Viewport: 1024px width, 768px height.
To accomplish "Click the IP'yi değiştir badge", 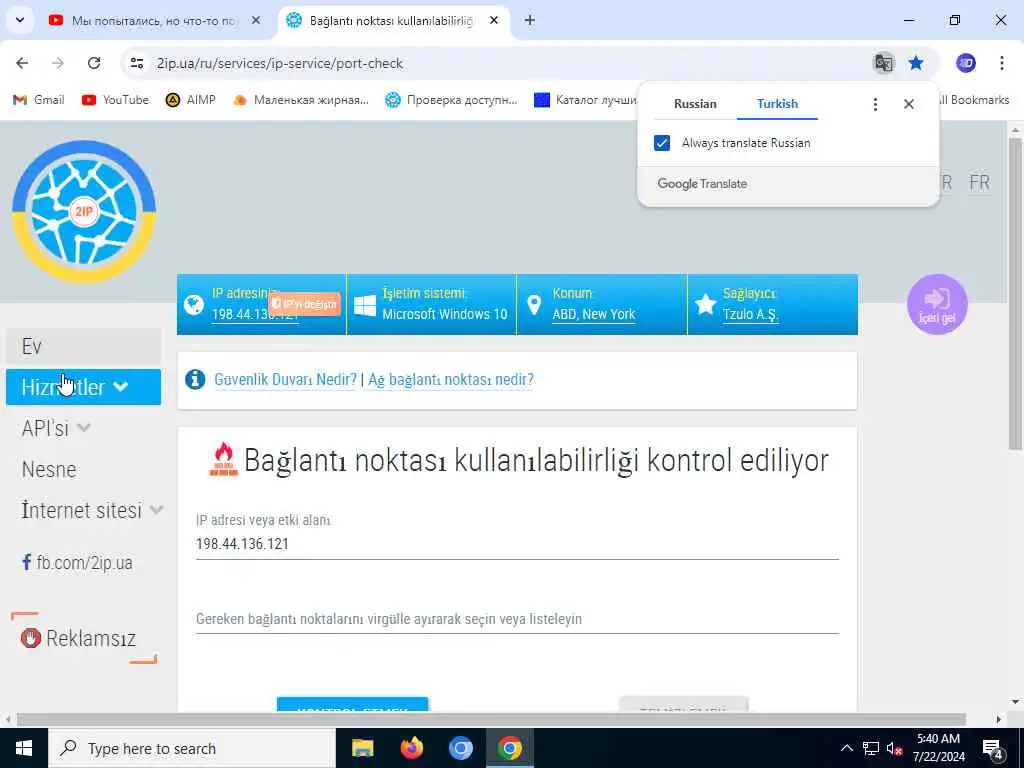I will [304, 304].
